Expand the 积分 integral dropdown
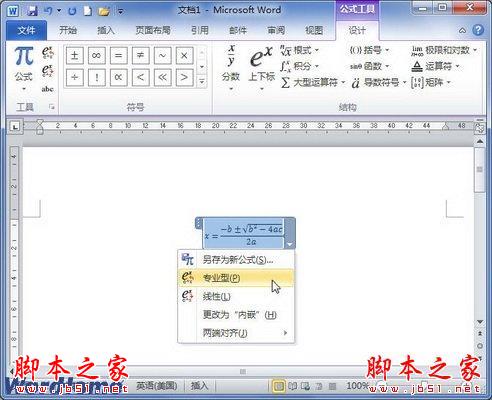The height and width of the screenshot is (400, 492). click(x=300, y=66)
